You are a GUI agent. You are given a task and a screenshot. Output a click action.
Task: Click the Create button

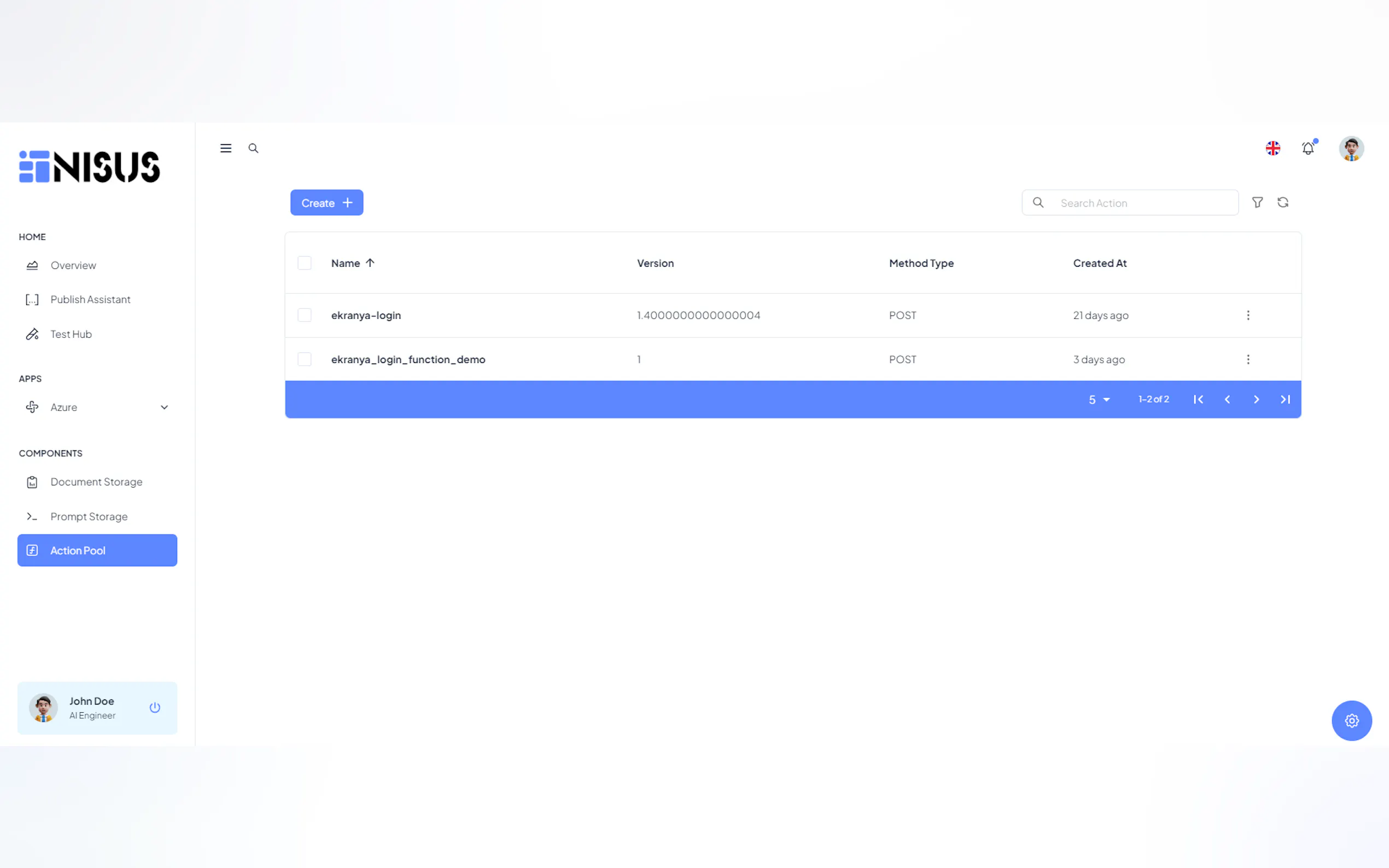(x=326, y=203)
